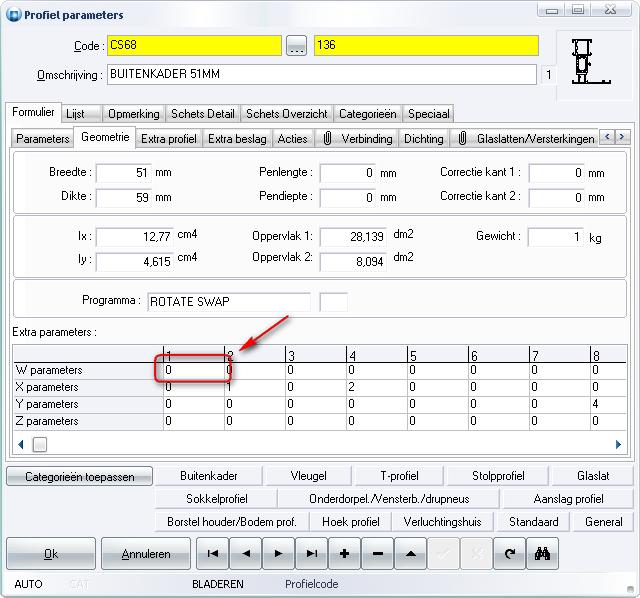Open search with binoculars icon
Screen dimensions: 640x598
click(x=542, y=554)
